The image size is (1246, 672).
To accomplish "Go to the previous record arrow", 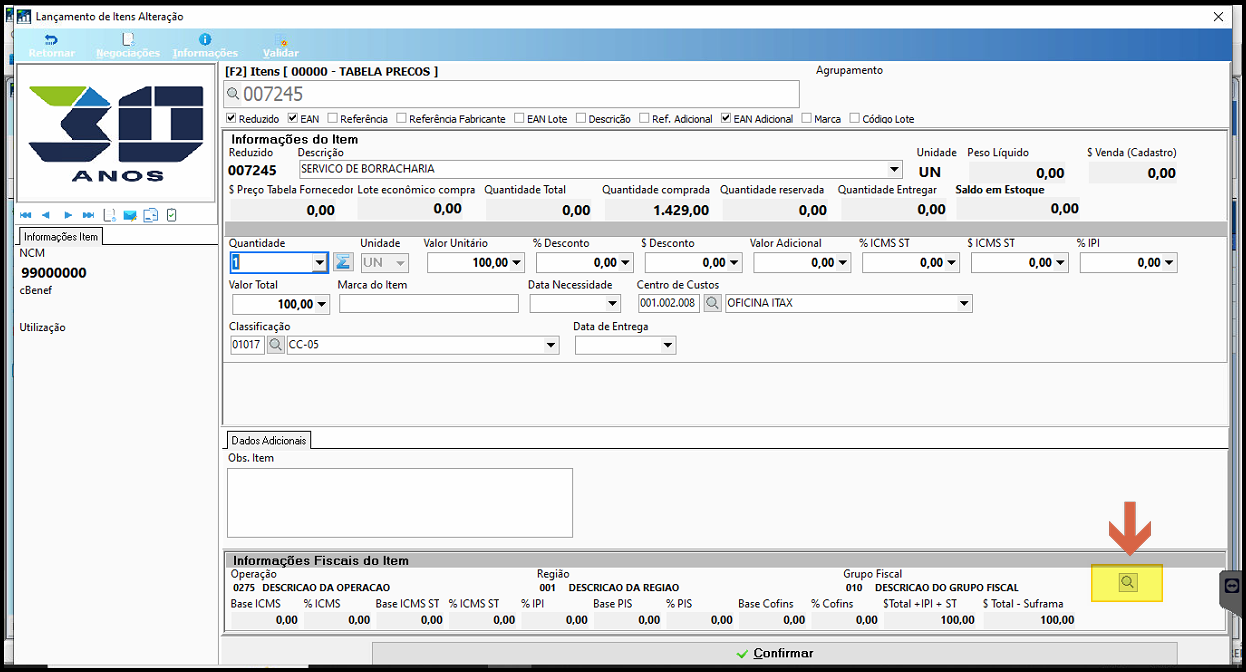I will (47, 215).
